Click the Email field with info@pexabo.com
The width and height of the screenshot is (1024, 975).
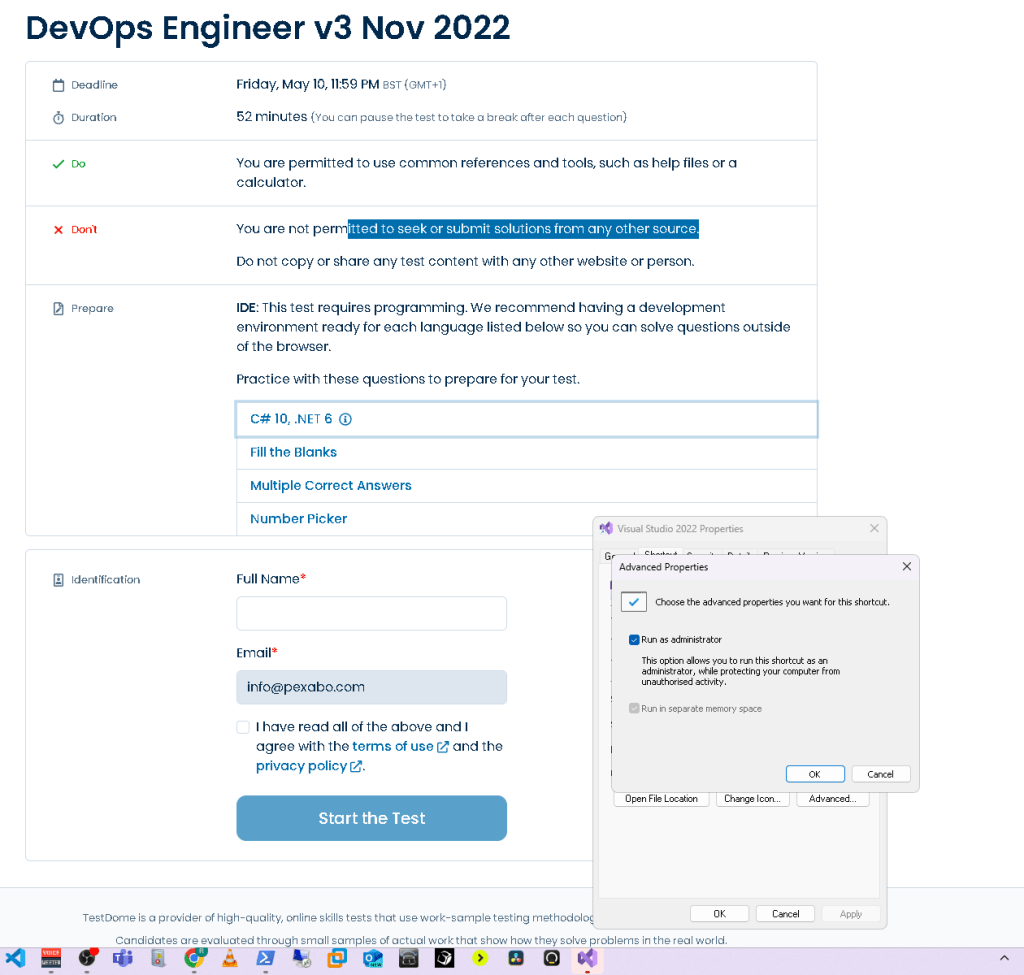[x=372, y=687]
